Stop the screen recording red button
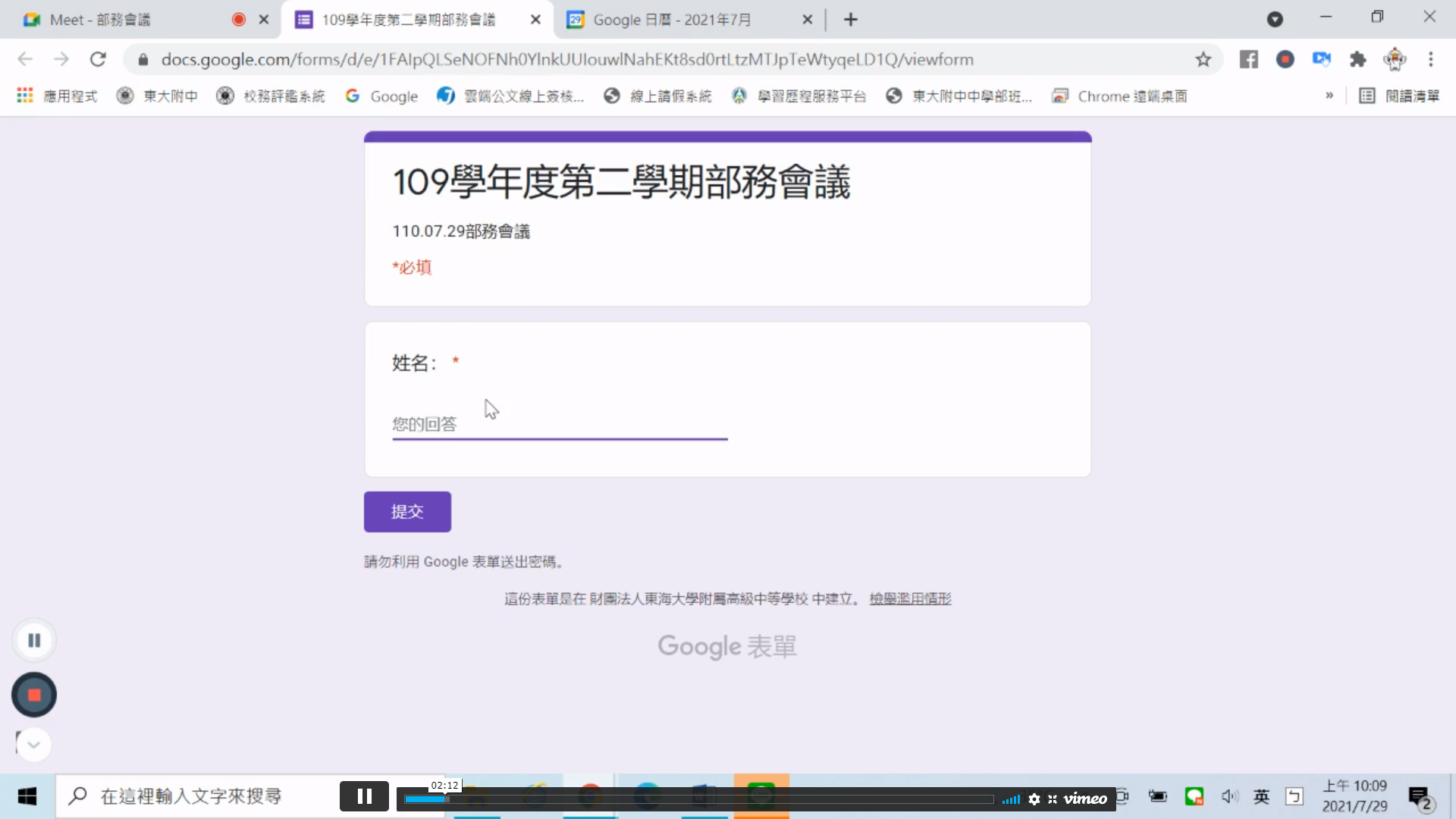Image resolution: width=1456 pixels, height=819 pixels. [x=34, y=695]
